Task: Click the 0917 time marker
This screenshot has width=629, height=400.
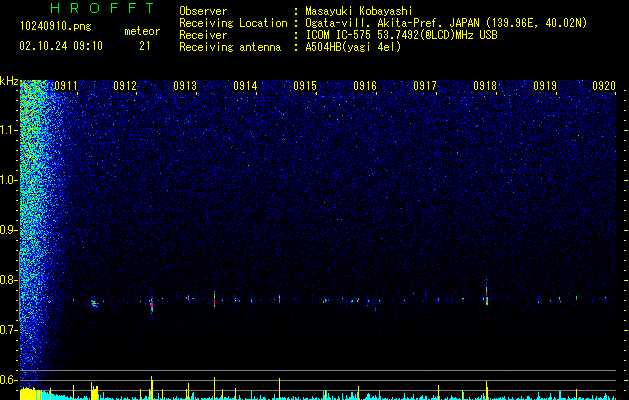Action: 425,86
